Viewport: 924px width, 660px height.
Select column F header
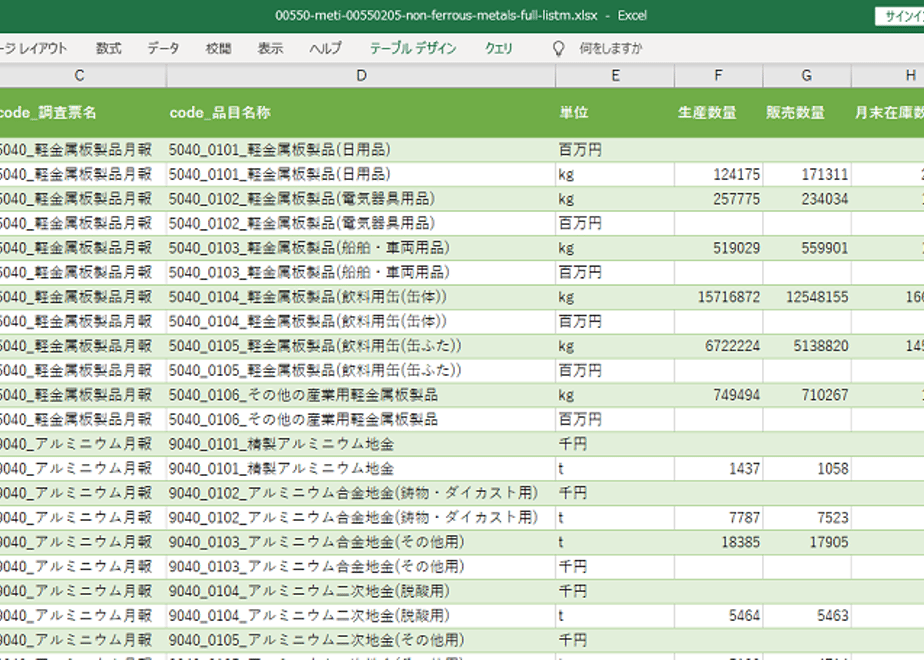tap(718, 75)
